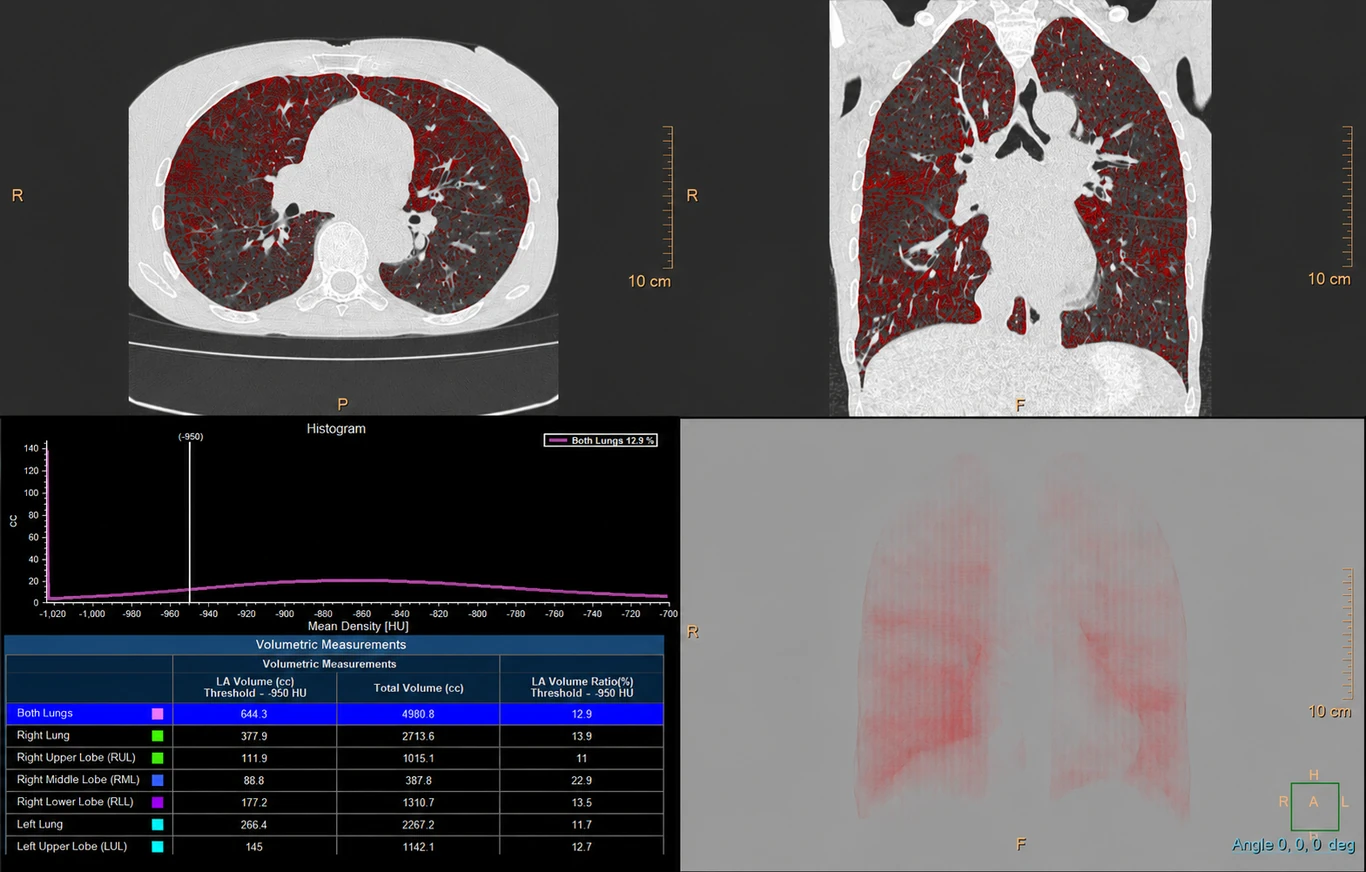Screen dimensions: 1366x872
Task: Click the Both Lungs pink color swatch
Action: click(x=157, y=714)
